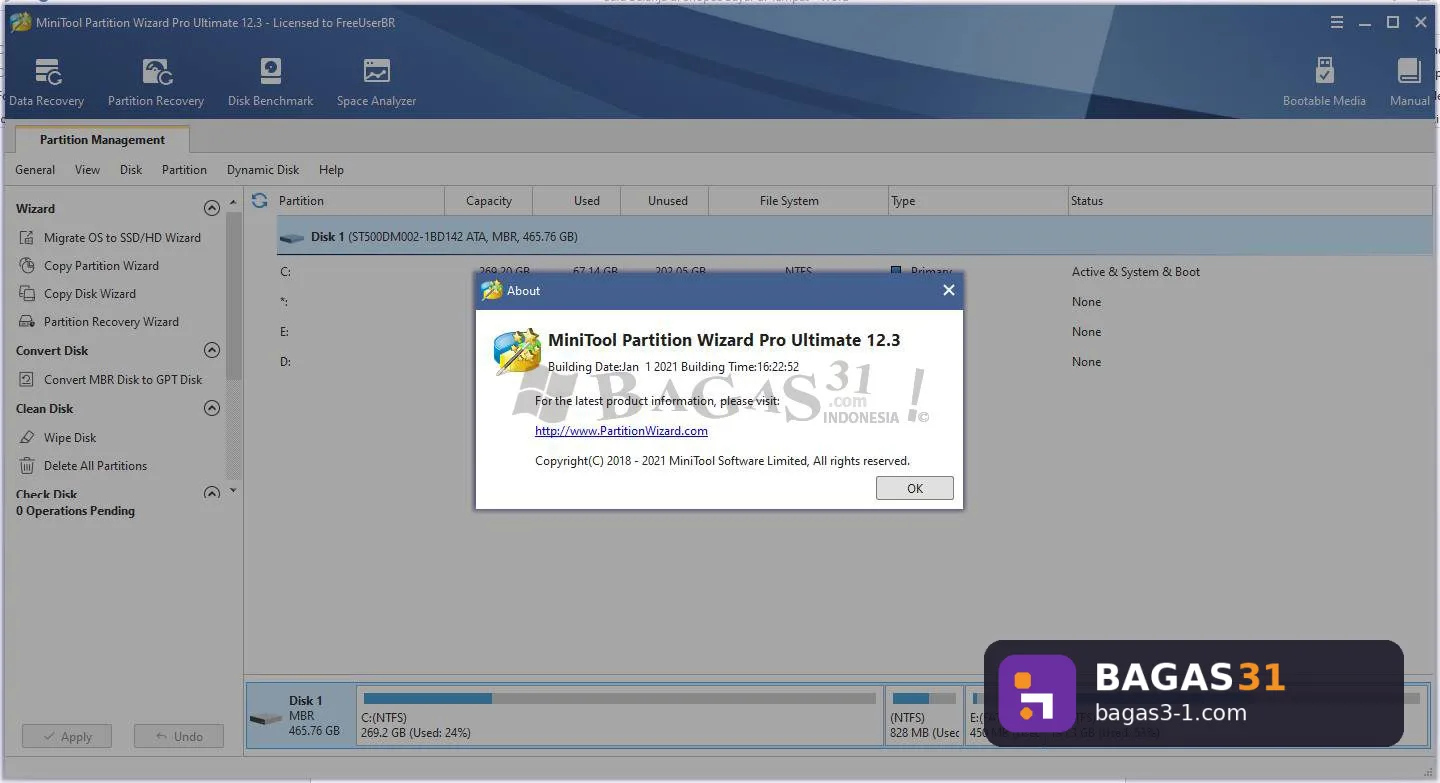This screenshot has width=1440, height=783.
Task: Click OK in the About dialog
Action: click(x=915, y=488)
